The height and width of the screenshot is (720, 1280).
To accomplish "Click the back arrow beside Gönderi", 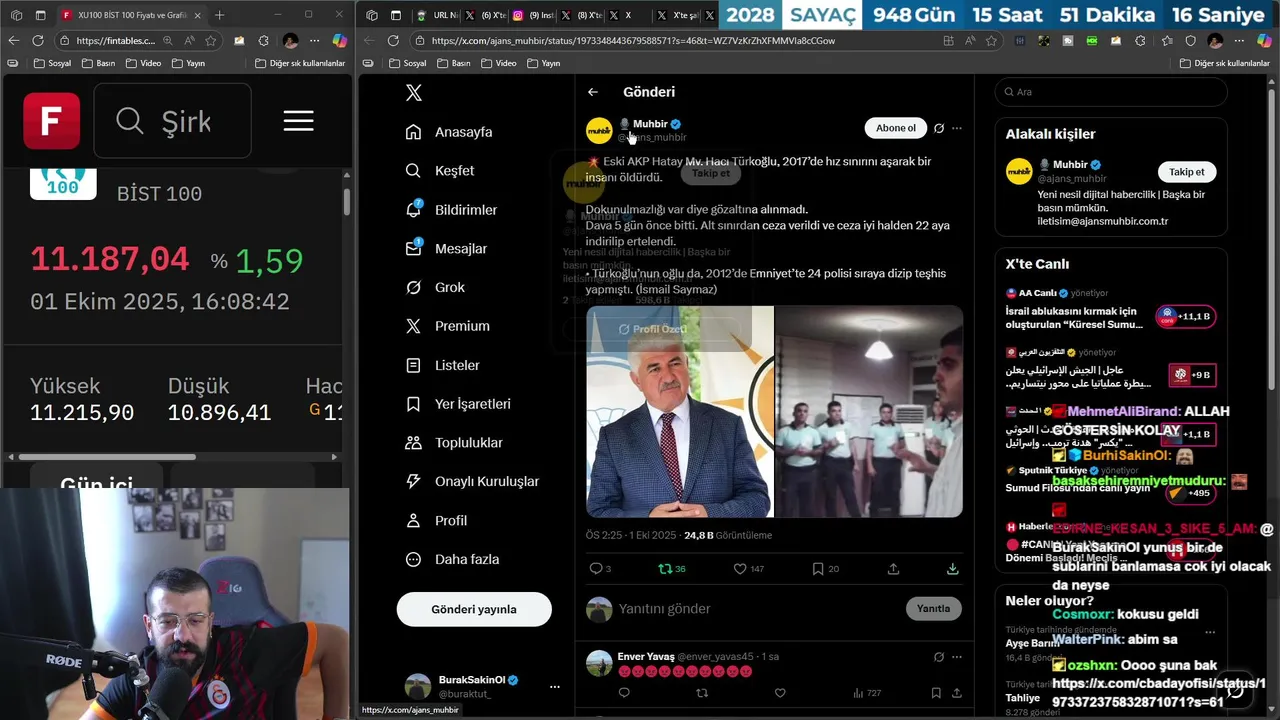I will click(x=593, y=92).
